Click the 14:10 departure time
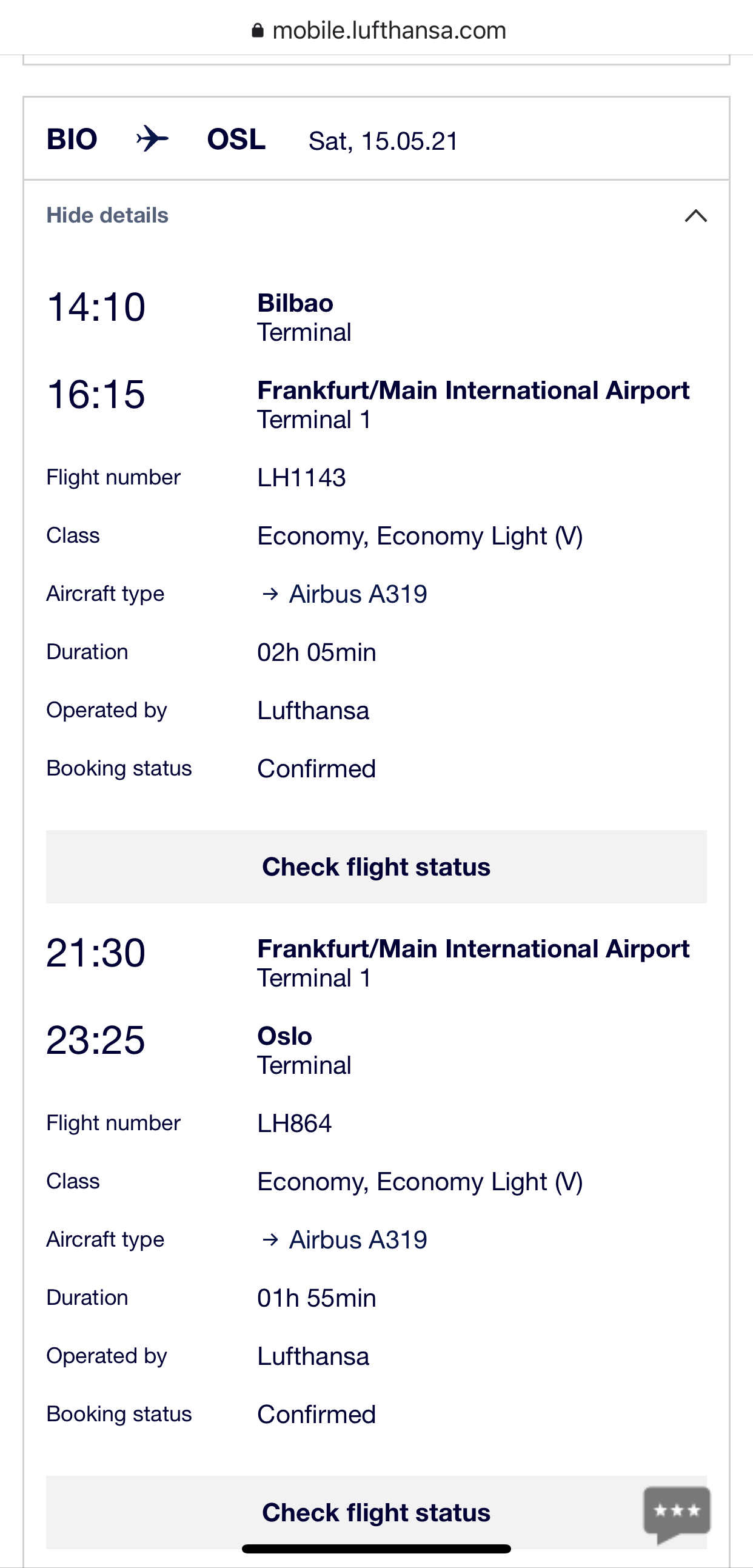 point(96,307)
